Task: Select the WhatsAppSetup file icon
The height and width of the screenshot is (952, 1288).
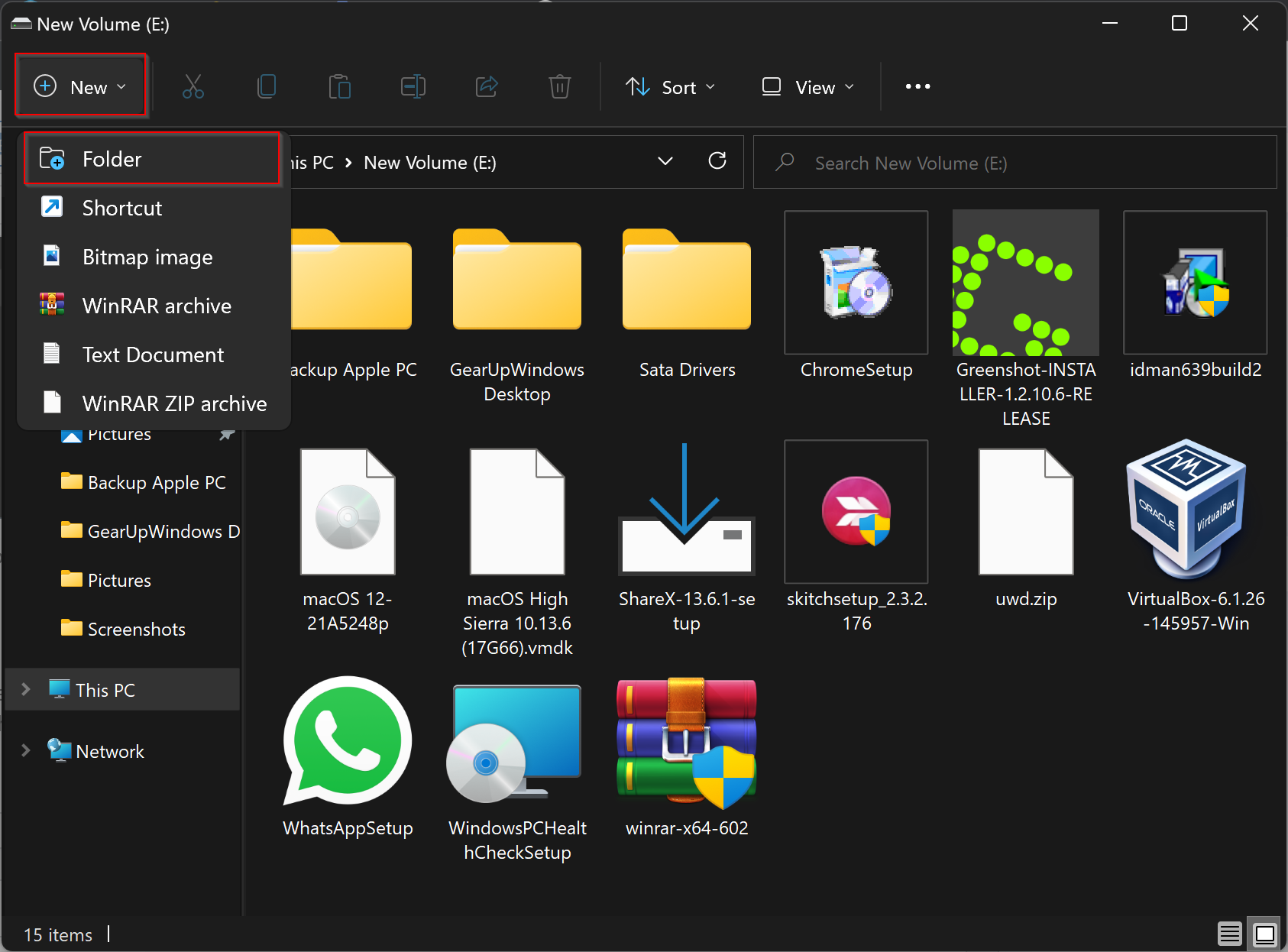Action: [348, 741]
